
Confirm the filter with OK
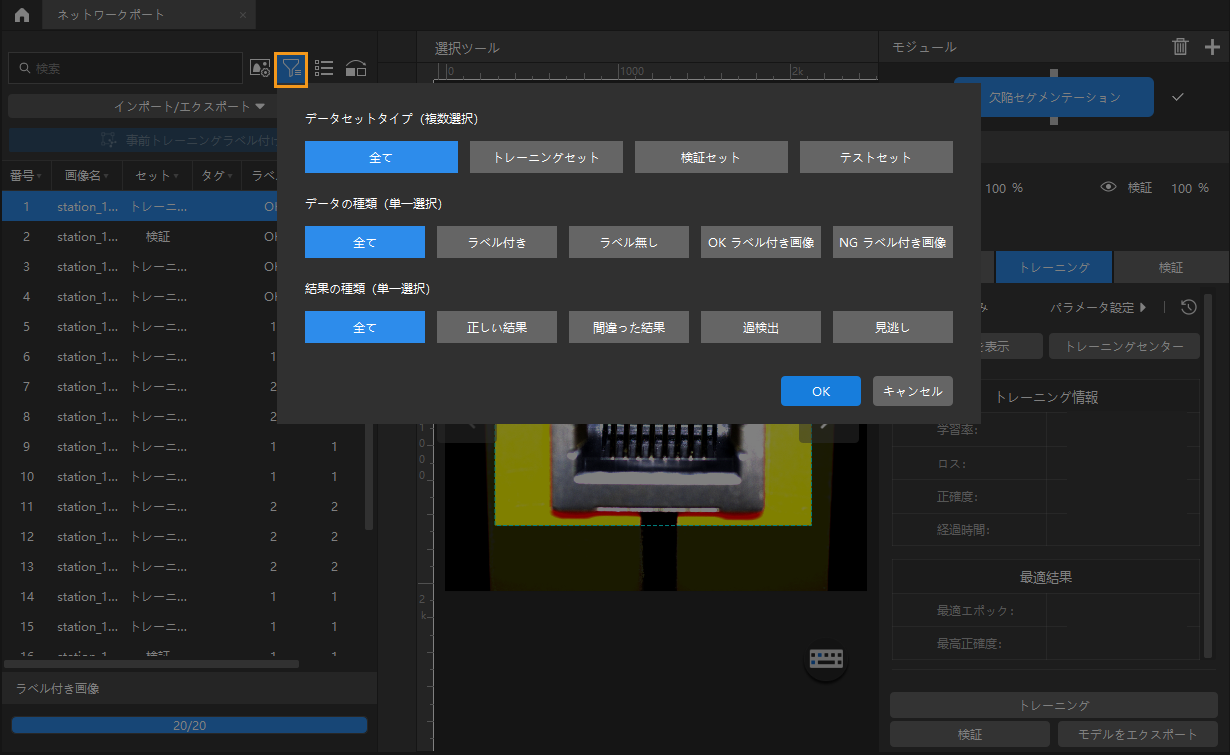pyautogui.click(x=821, y=391)
